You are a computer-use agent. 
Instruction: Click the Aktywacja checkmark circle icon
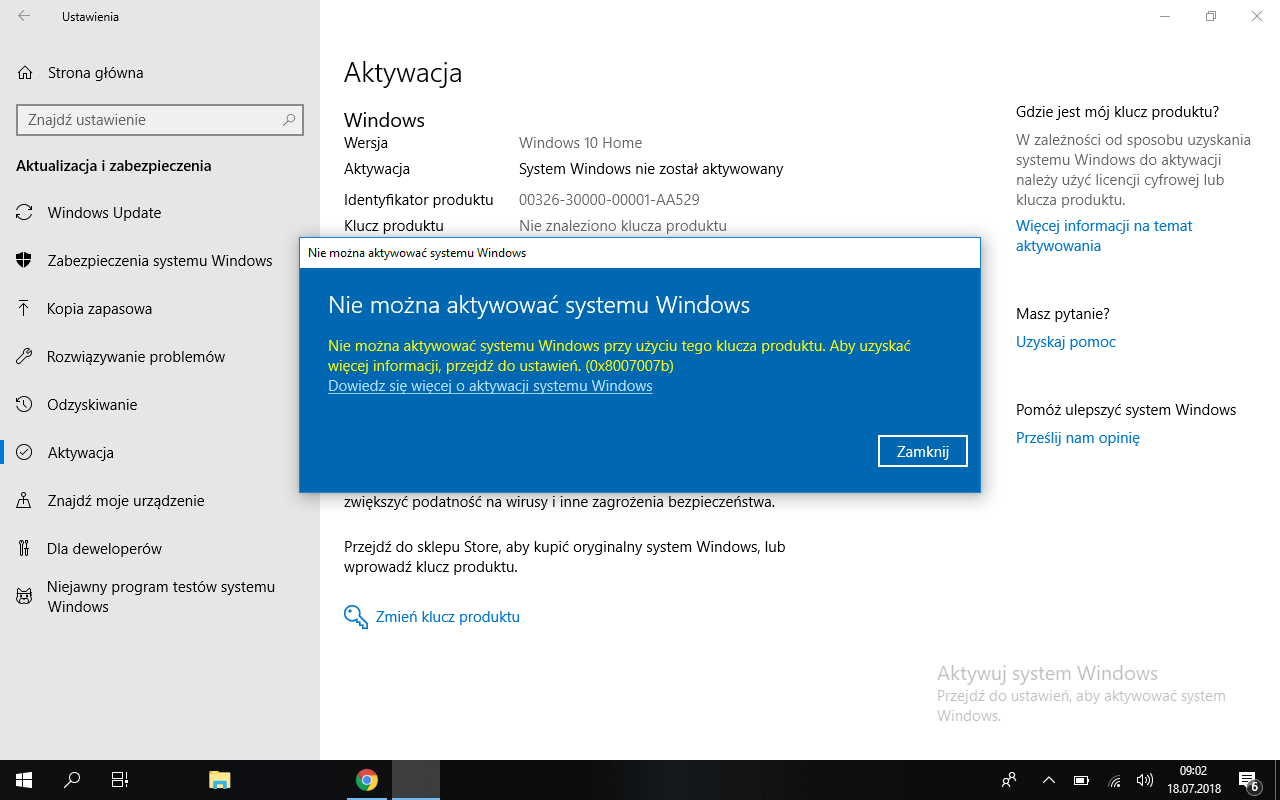(25, 452)
